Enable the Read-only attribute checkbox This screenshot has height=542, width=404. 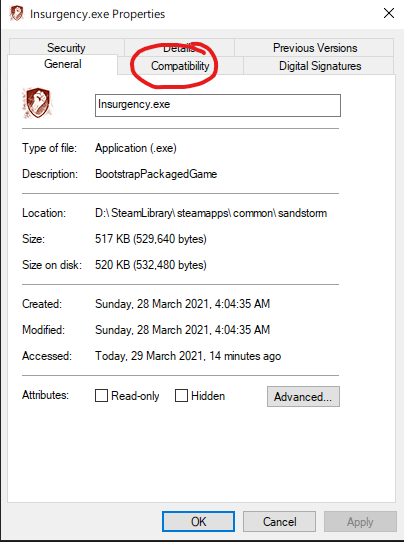click(101, 395)
